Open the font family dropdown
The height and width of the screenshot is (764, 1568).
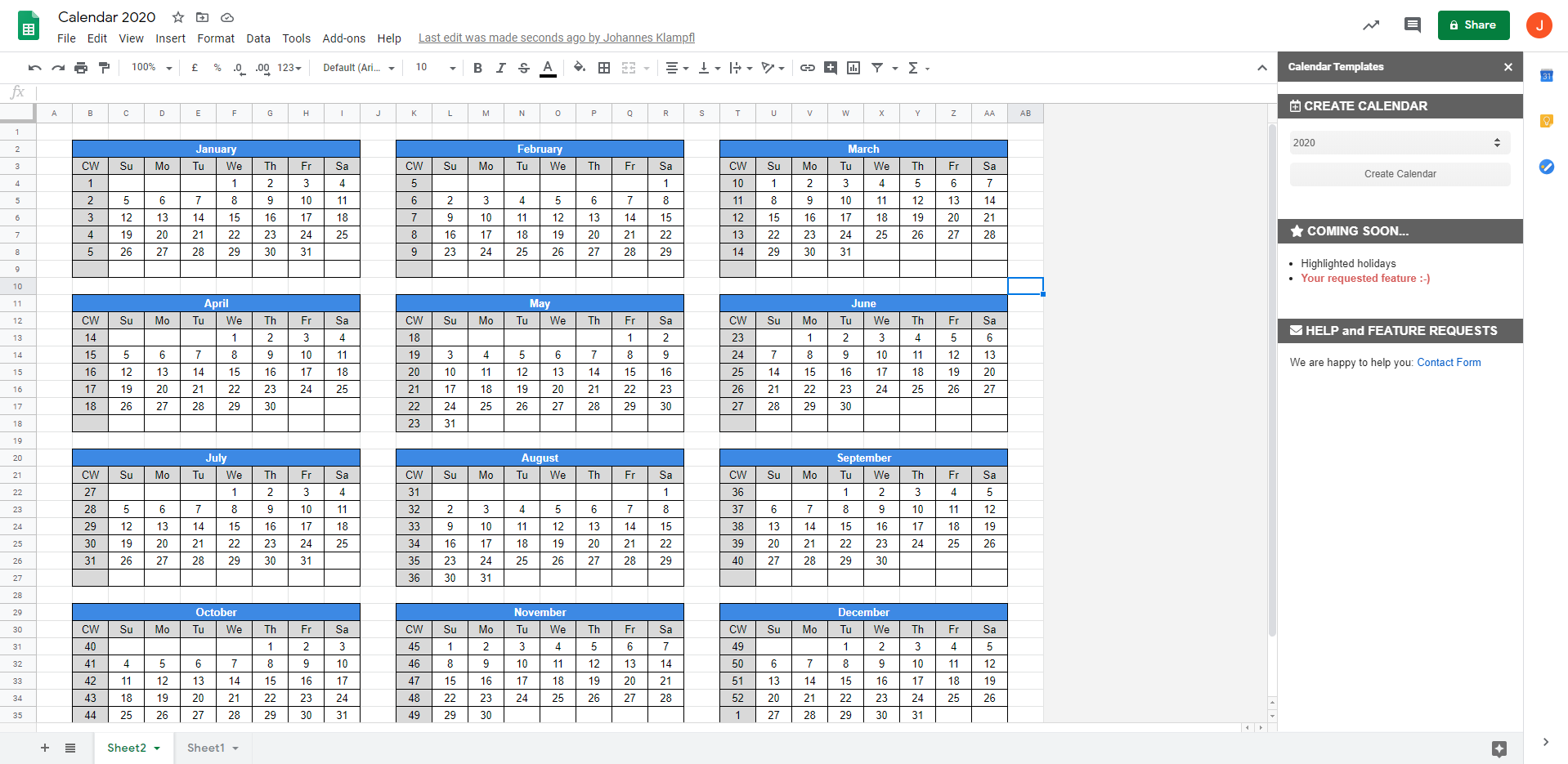[358, 68]
